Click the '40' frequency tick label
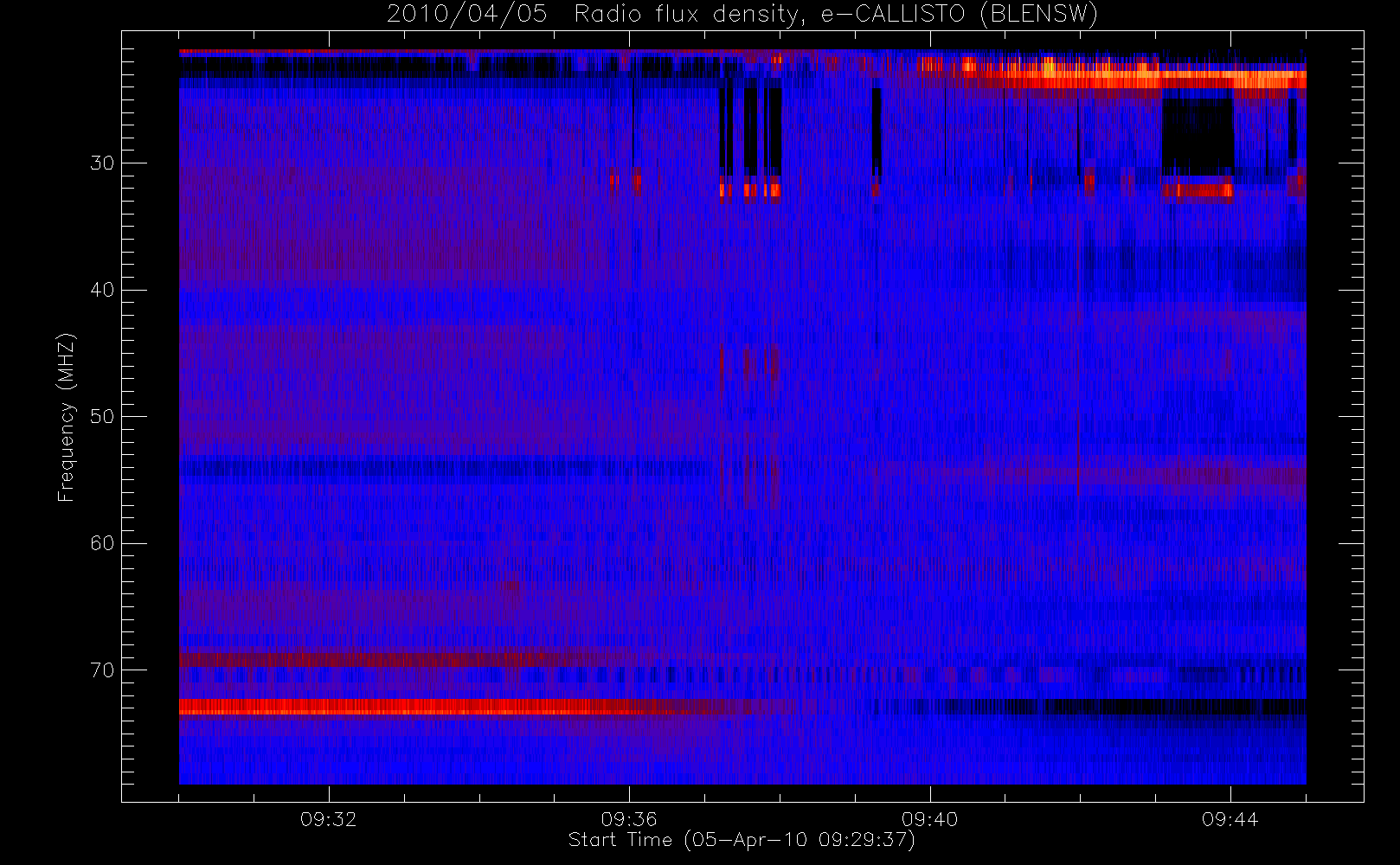Image resolution: width=1400 pixels, height=865 pixels. [102, 290]
